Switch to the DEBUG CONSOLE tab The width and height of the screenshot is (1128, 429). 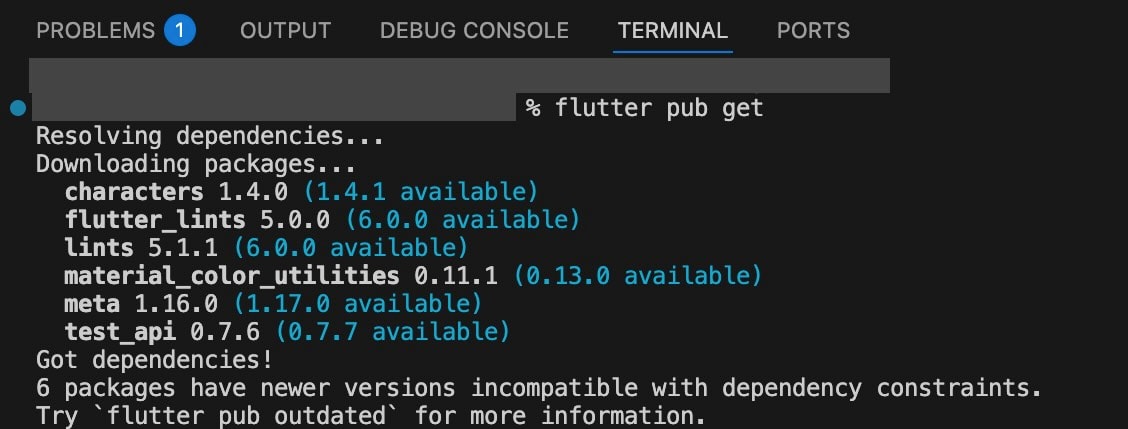474,31
